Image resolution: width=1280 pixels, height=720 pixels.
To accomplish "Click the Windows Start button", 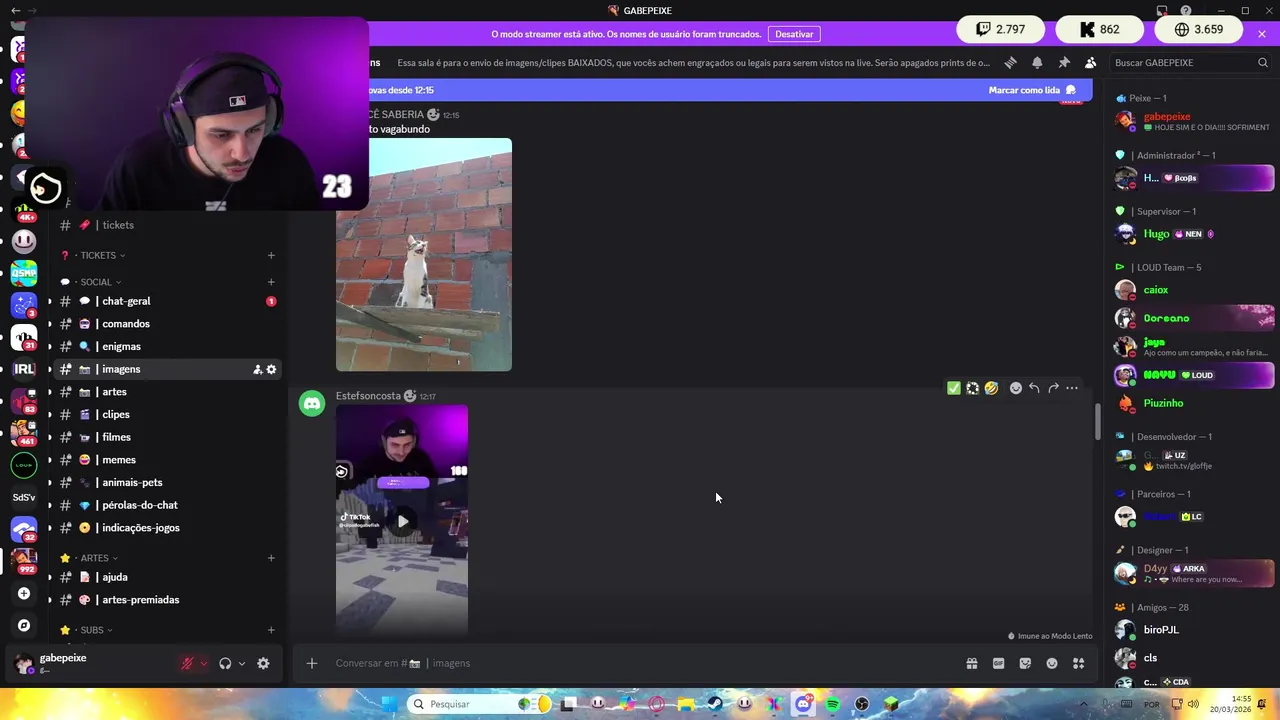I will tap(390, 704).
